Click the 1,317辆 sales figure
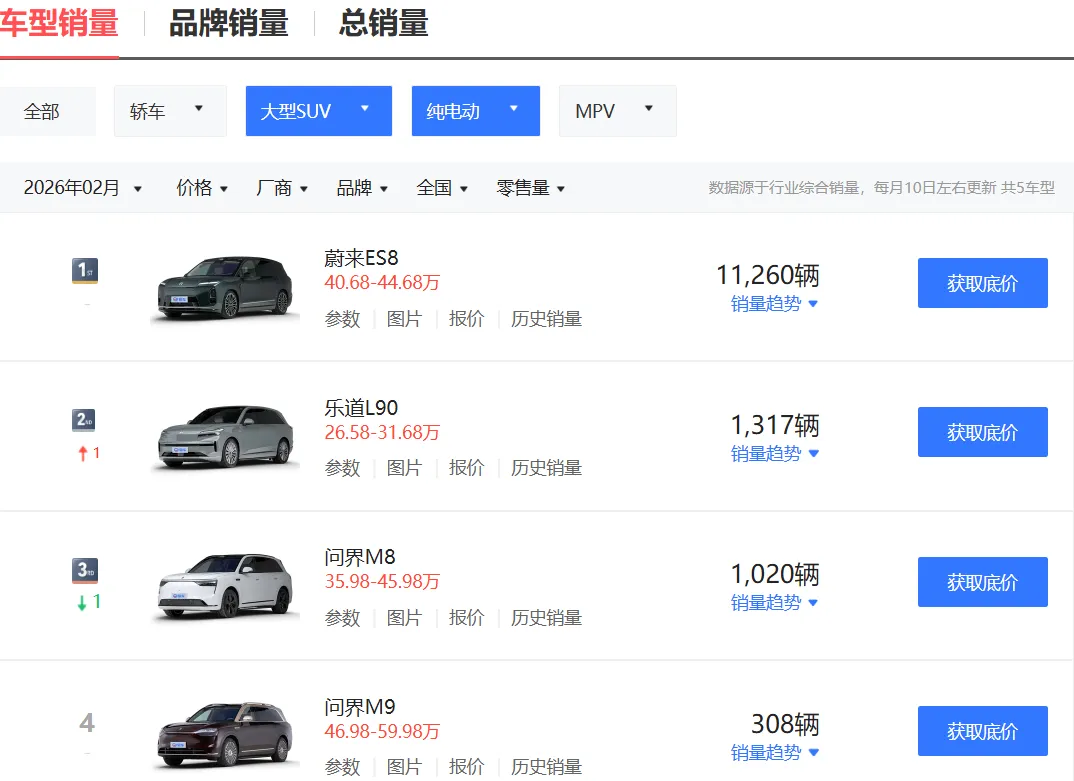This screenshot has height=781, width=1074. click(x=775, y=425)
